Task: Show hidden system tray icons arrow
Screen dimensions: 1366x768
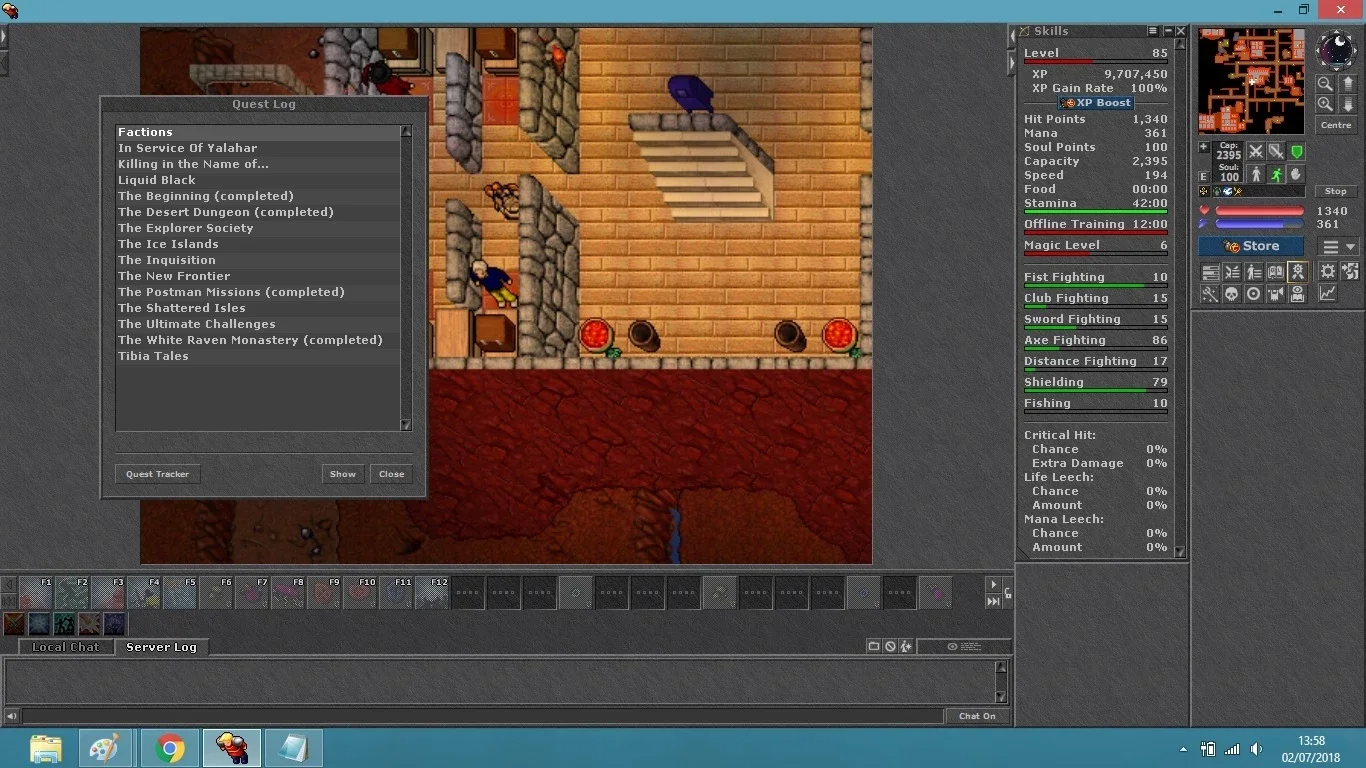Action: [1184, 749]
